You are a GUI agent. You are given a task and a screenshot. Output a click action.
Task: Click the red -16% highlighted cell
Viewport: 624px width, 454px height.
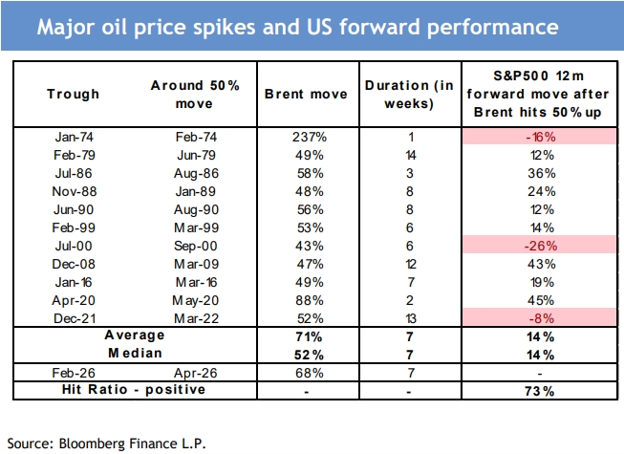pos(540,136)
